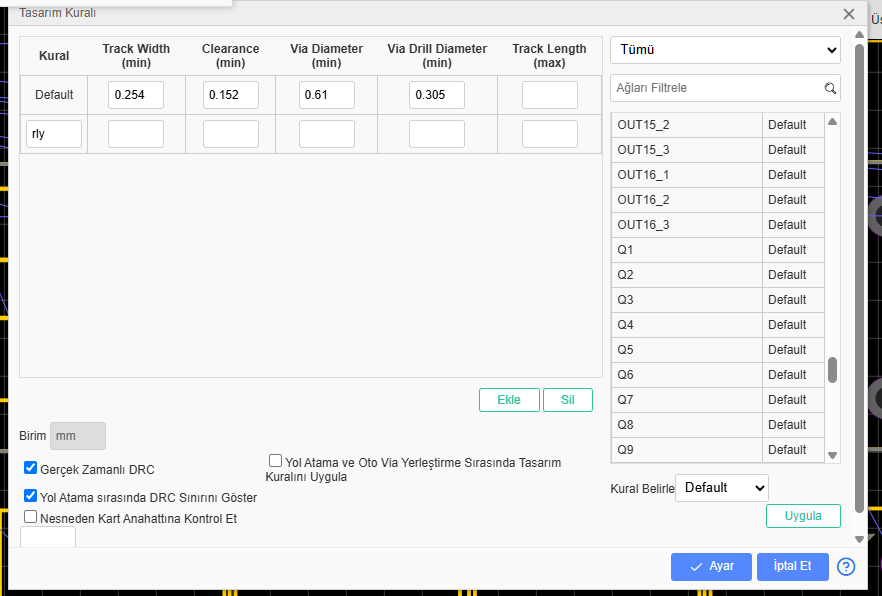
Task: Click rly rule Clearance field
Action: point(231,134)
